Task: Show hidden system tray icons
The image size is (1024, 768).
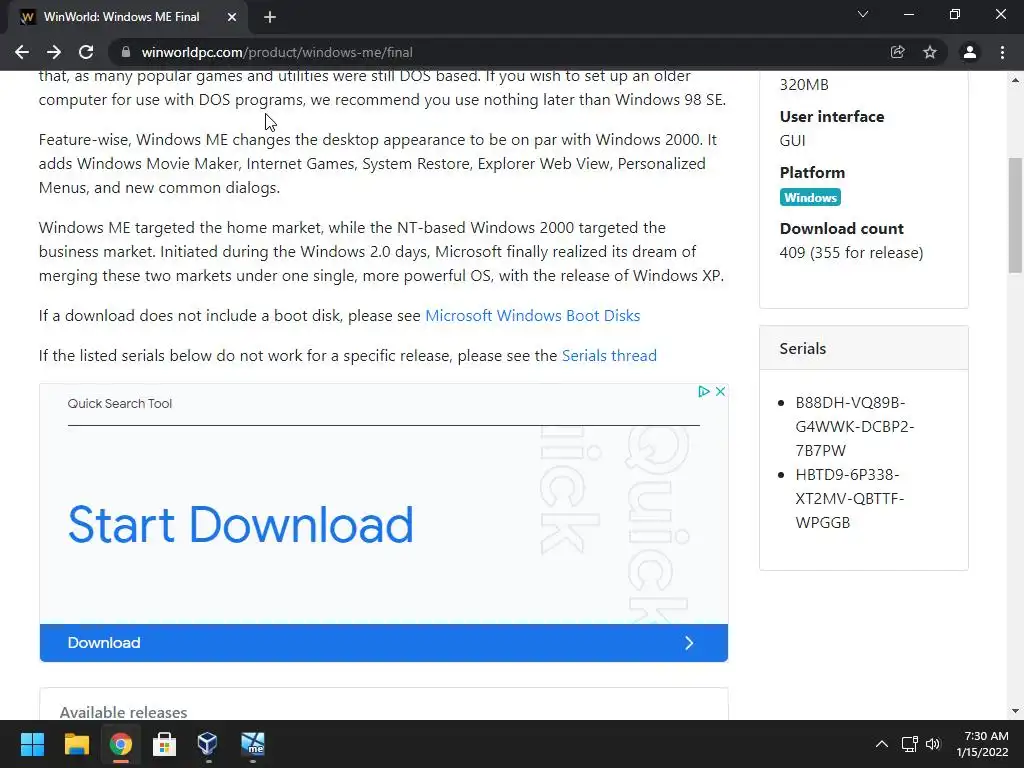Action: (x=882, y=744)
